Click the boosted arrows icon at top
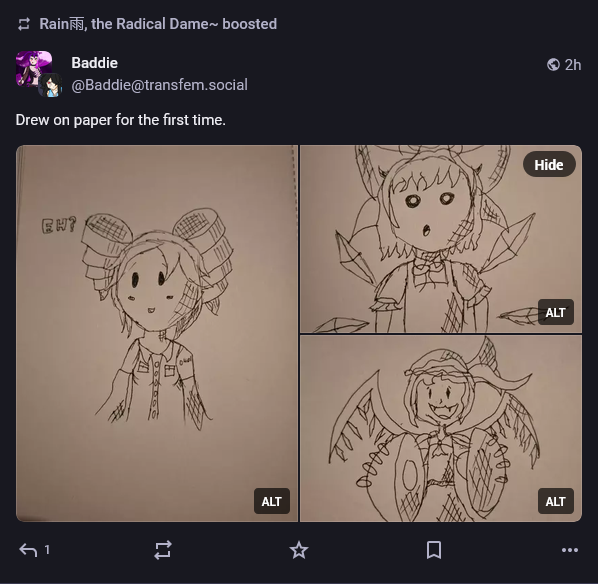 point(24,24)
